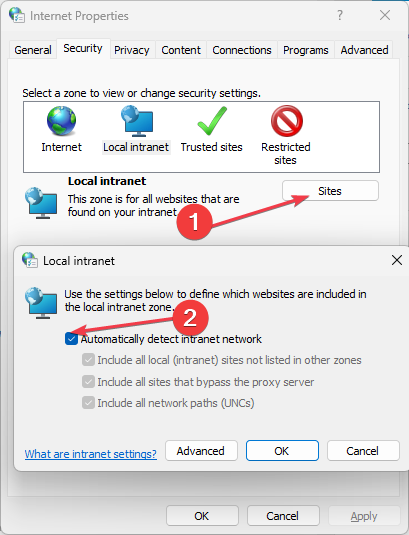The width and height of the screenshot is (409, 535).
Task: Choose the Trusted sites green checkmark
Action: [212, 121]
